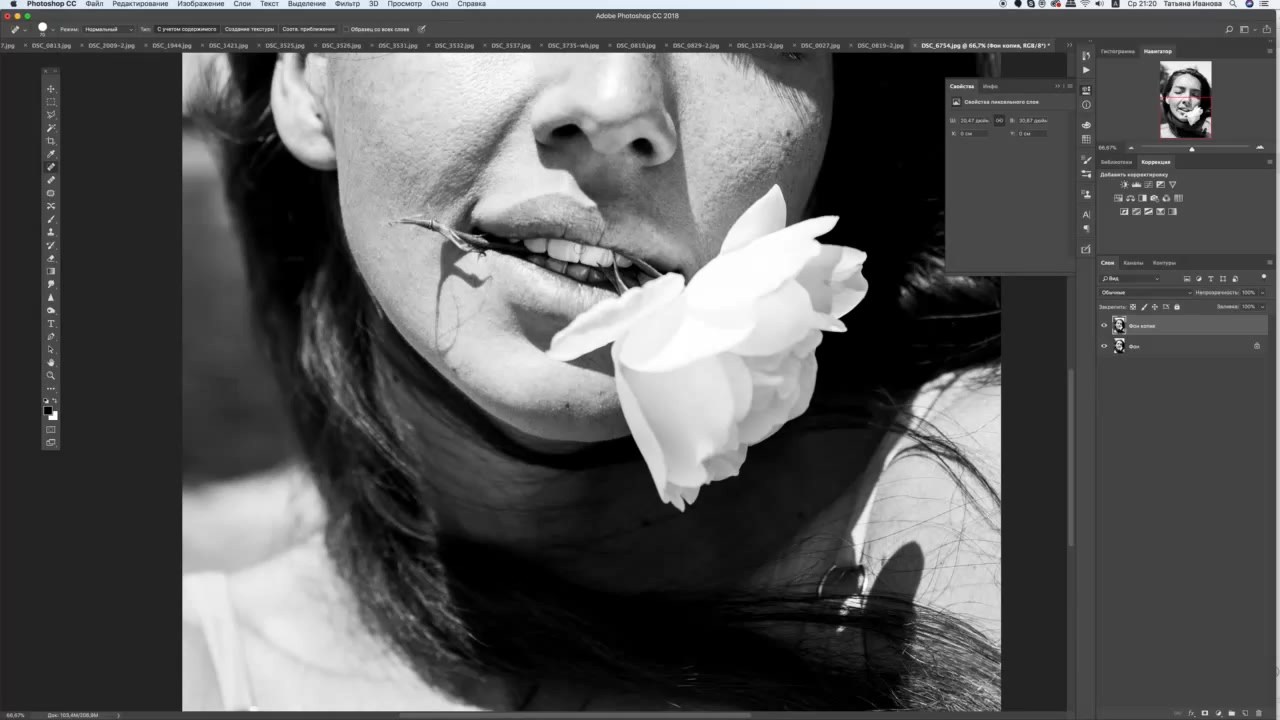
Task: Toggle visibility of the 'Фон' layer
Action: 1104,346
